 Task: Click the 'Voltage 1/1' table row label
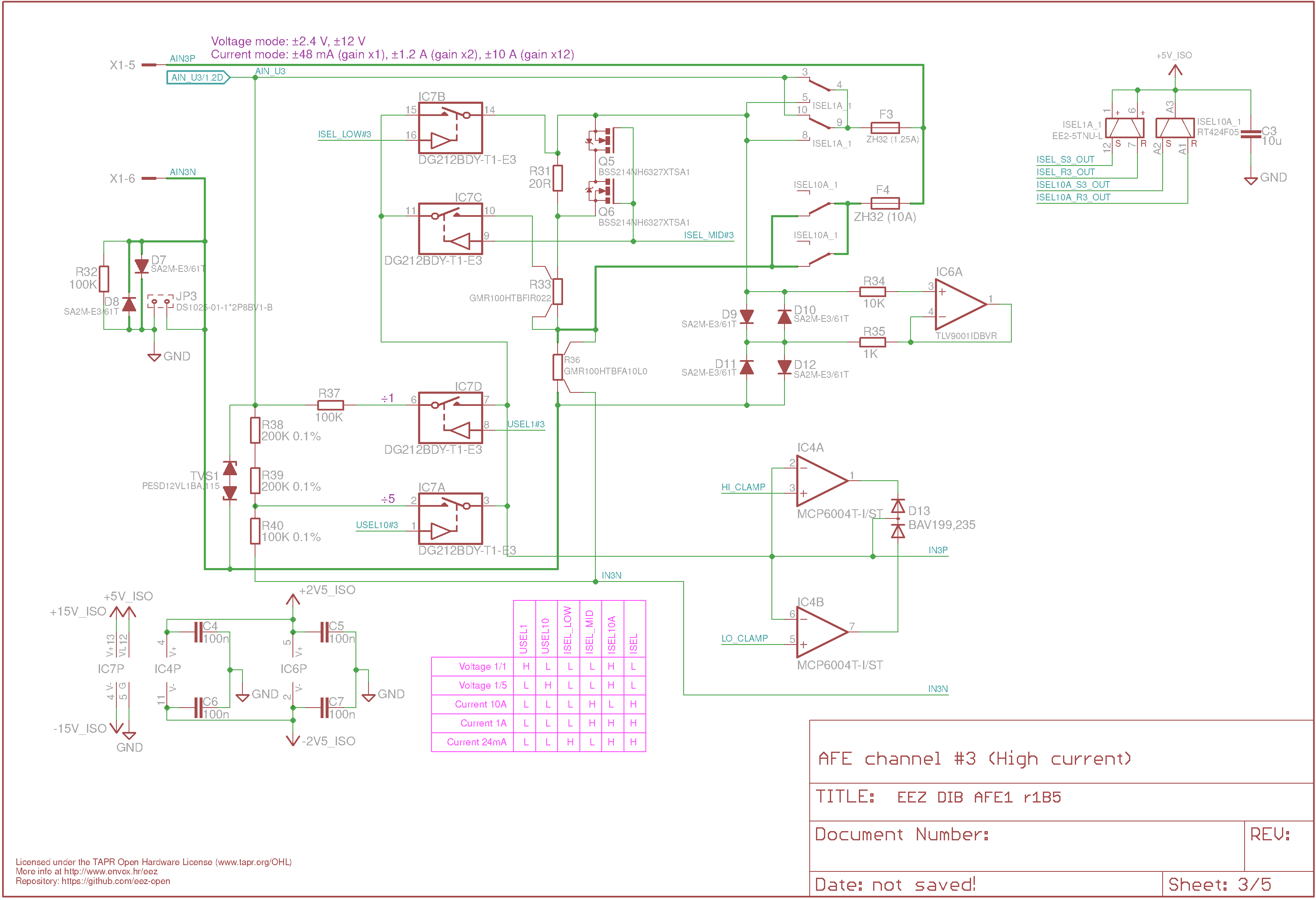coord(482,667)
